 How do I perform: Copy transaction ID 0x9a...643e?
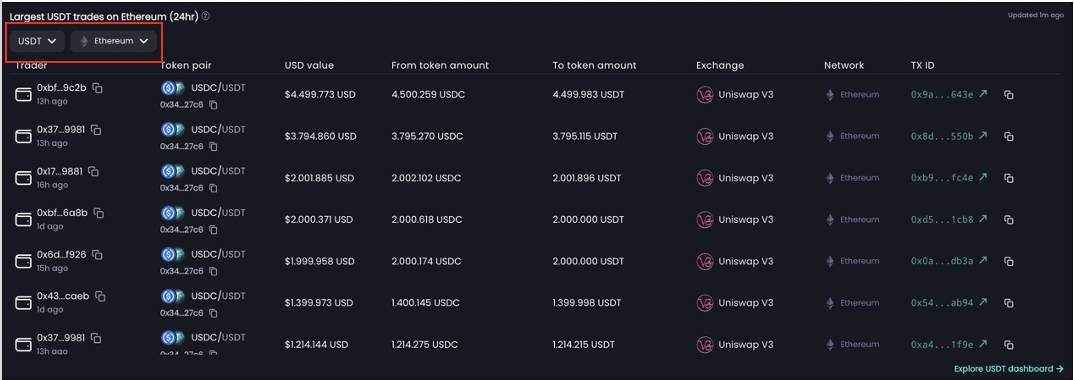[1009, 94]
